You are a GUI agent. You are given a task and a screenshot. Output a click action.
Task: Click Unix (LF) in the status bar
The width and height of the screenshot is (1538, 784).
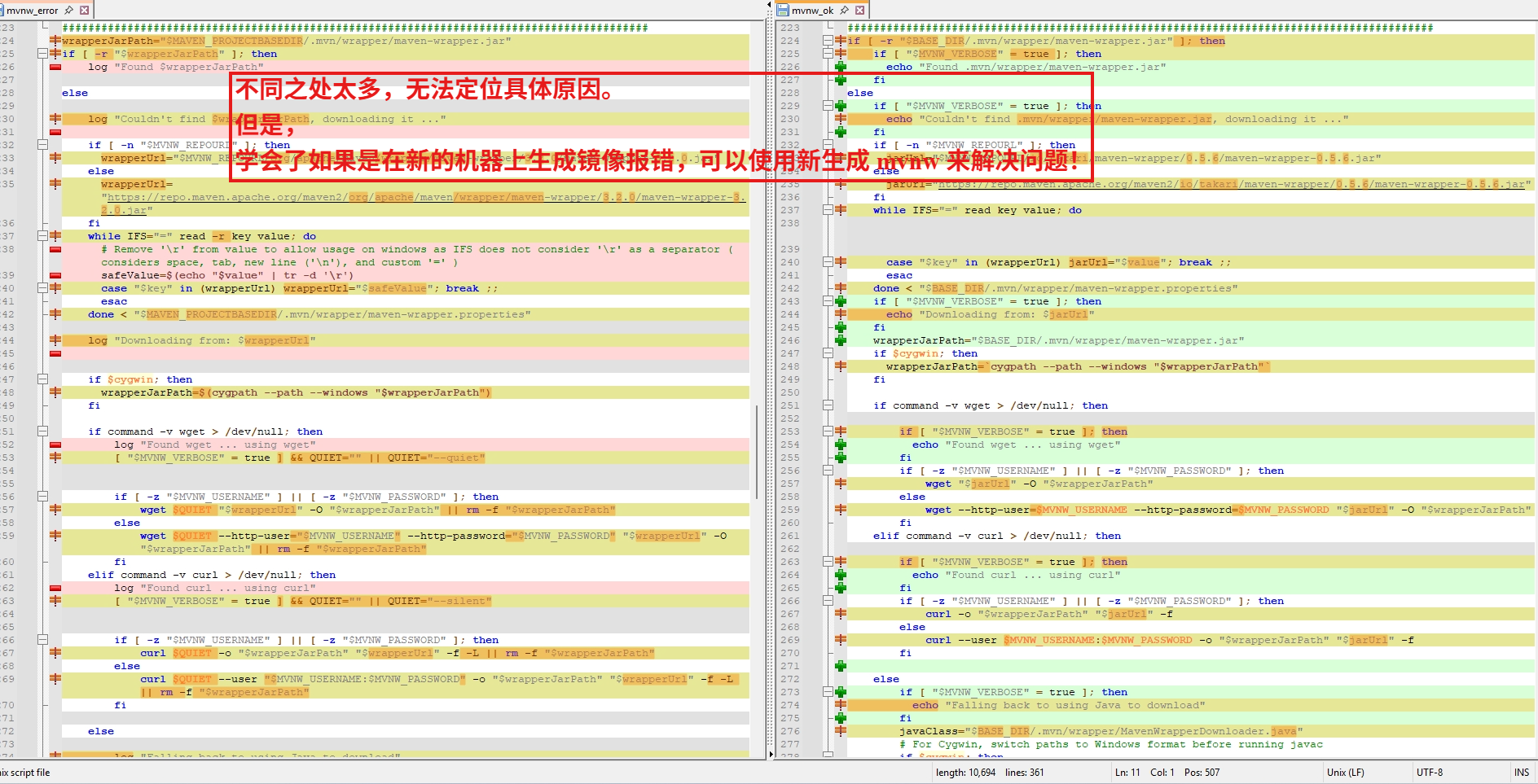pos(1345,772)
